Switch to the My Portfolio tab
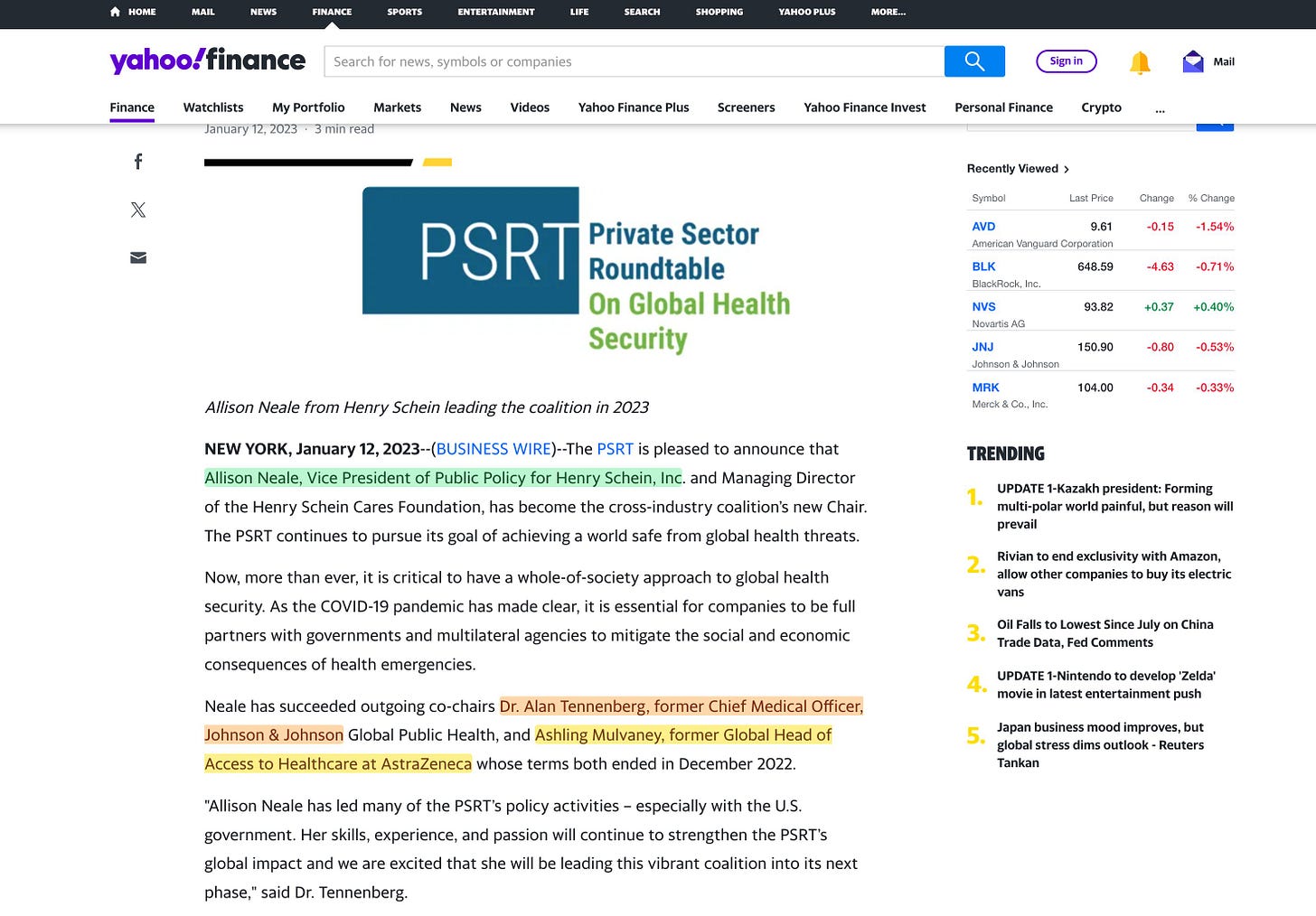 pos(308,107)
